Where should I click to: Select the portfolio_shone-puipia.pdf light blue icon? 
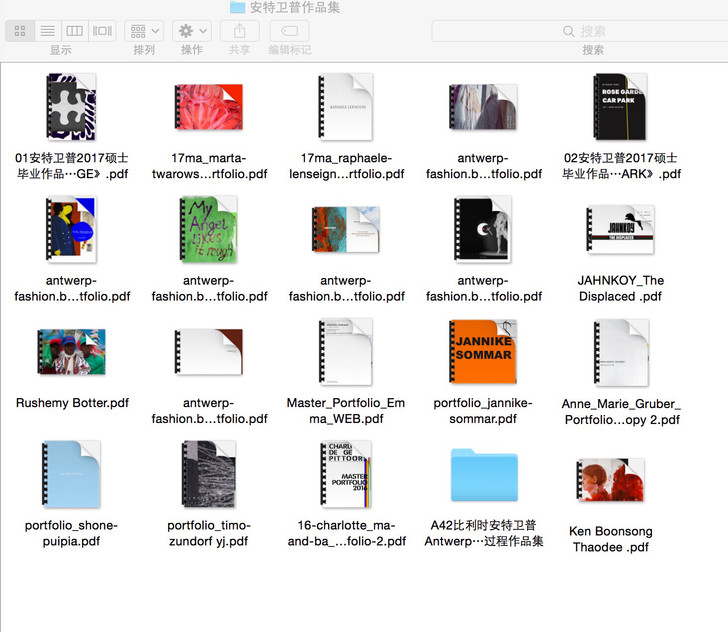[71, 475]
